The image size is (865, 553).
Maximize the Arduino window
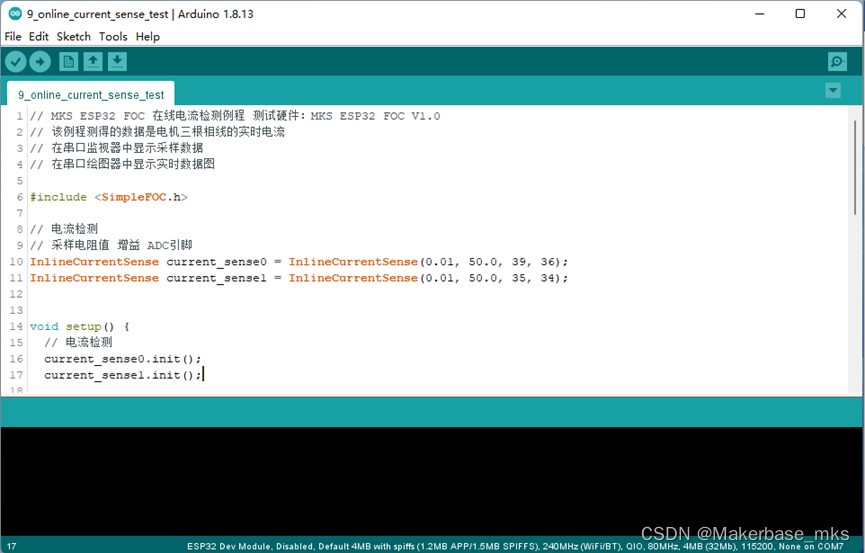tap(800, 14)
